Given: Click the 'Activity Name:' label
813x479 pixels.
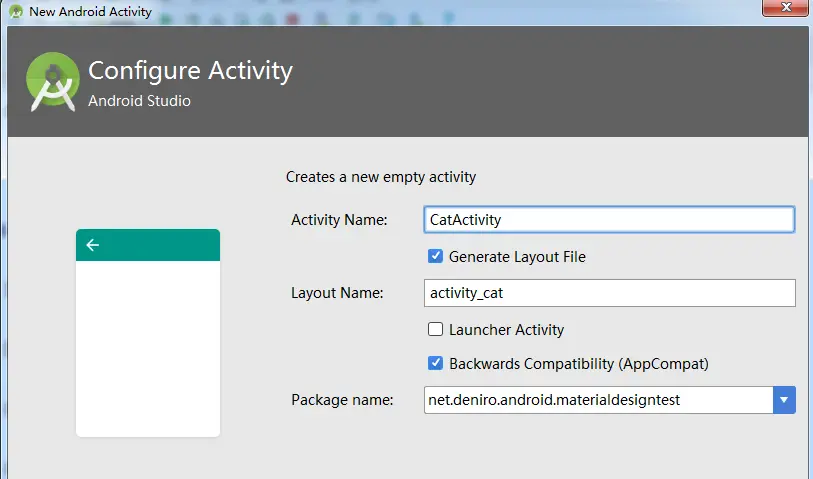Looking at the screenshot, I should click(338, 220).
